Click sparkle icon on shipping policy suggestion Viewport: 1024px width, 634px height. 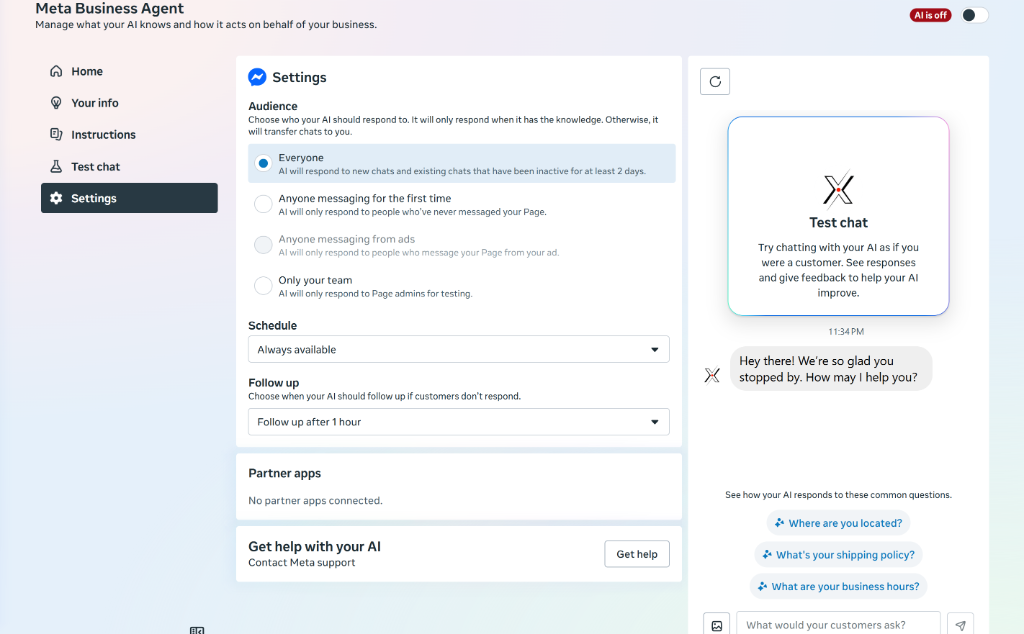(x=767, y=554)
